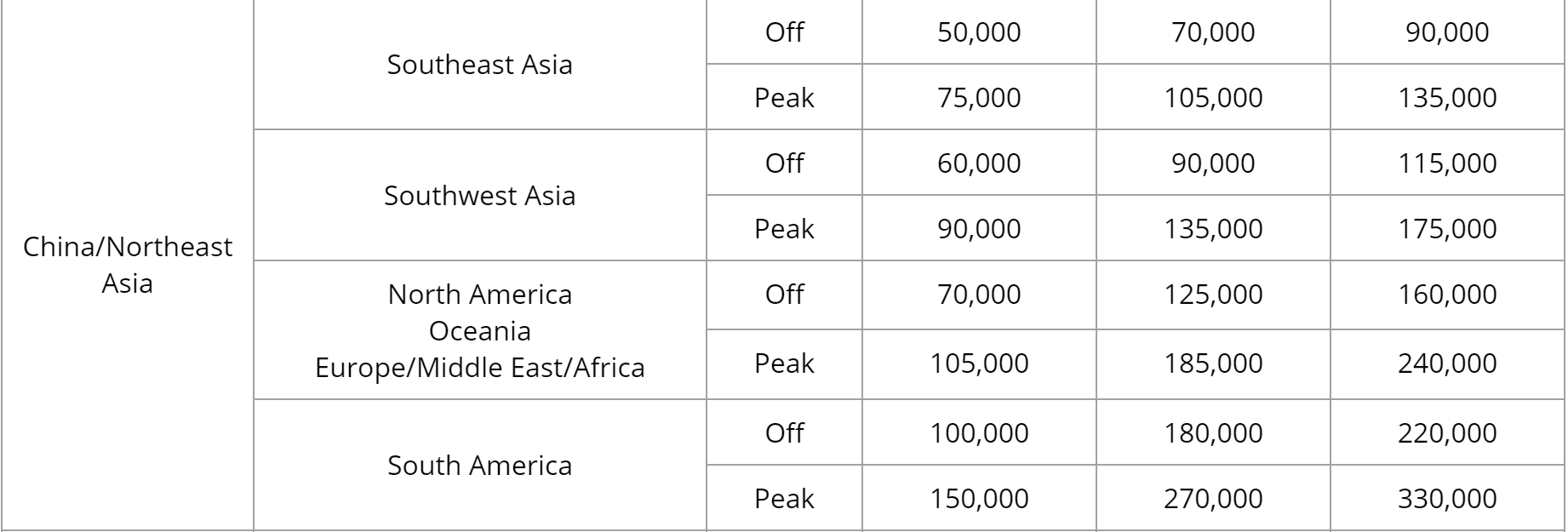
Task: Click the 160,000 mileage value
Action: coord(1447,295)
